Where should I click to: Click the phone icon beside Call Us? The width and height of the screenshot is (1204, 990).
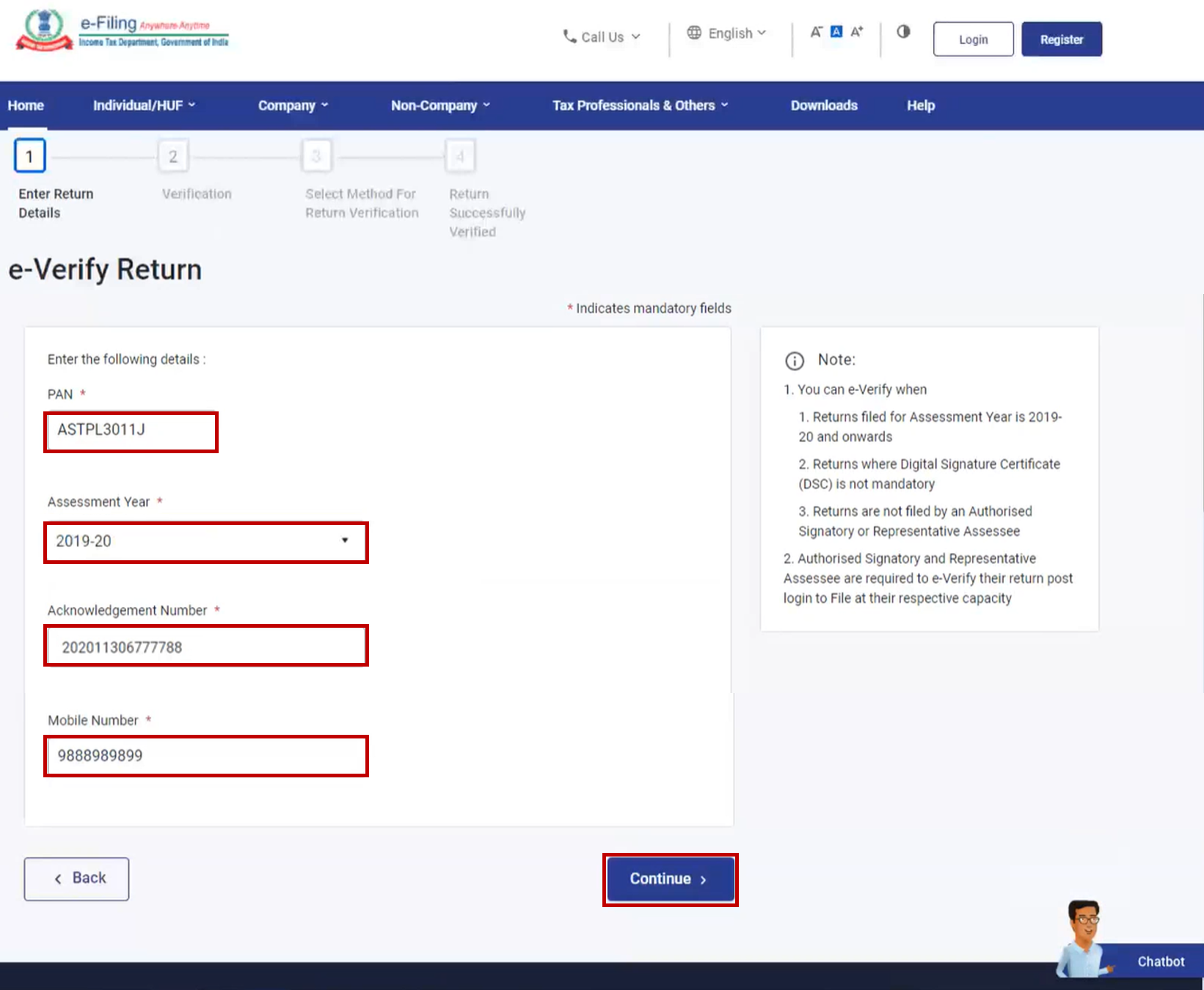tap(569, 37)
